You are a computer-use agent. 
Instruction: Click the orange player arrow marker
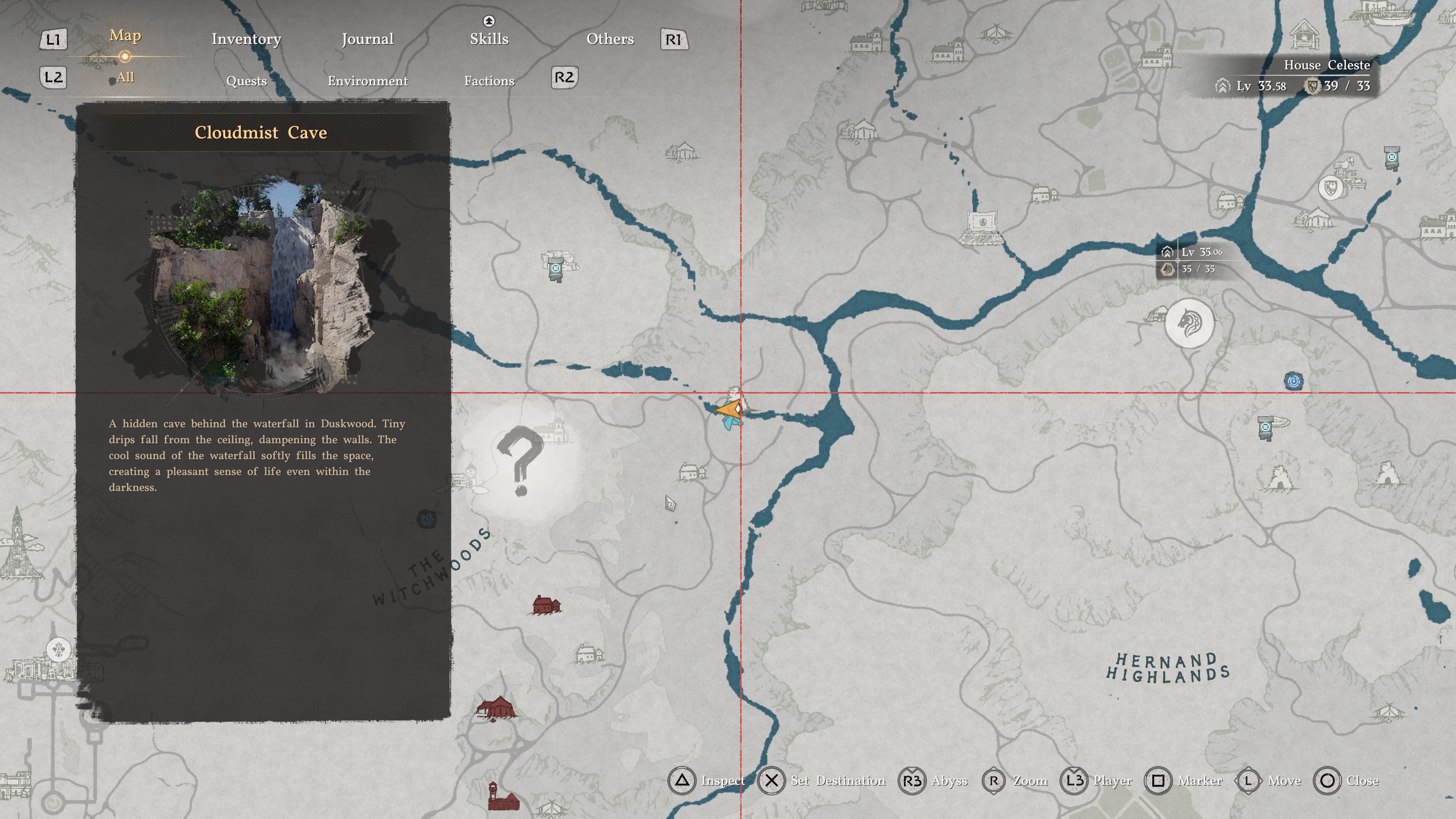pos(729,409)
